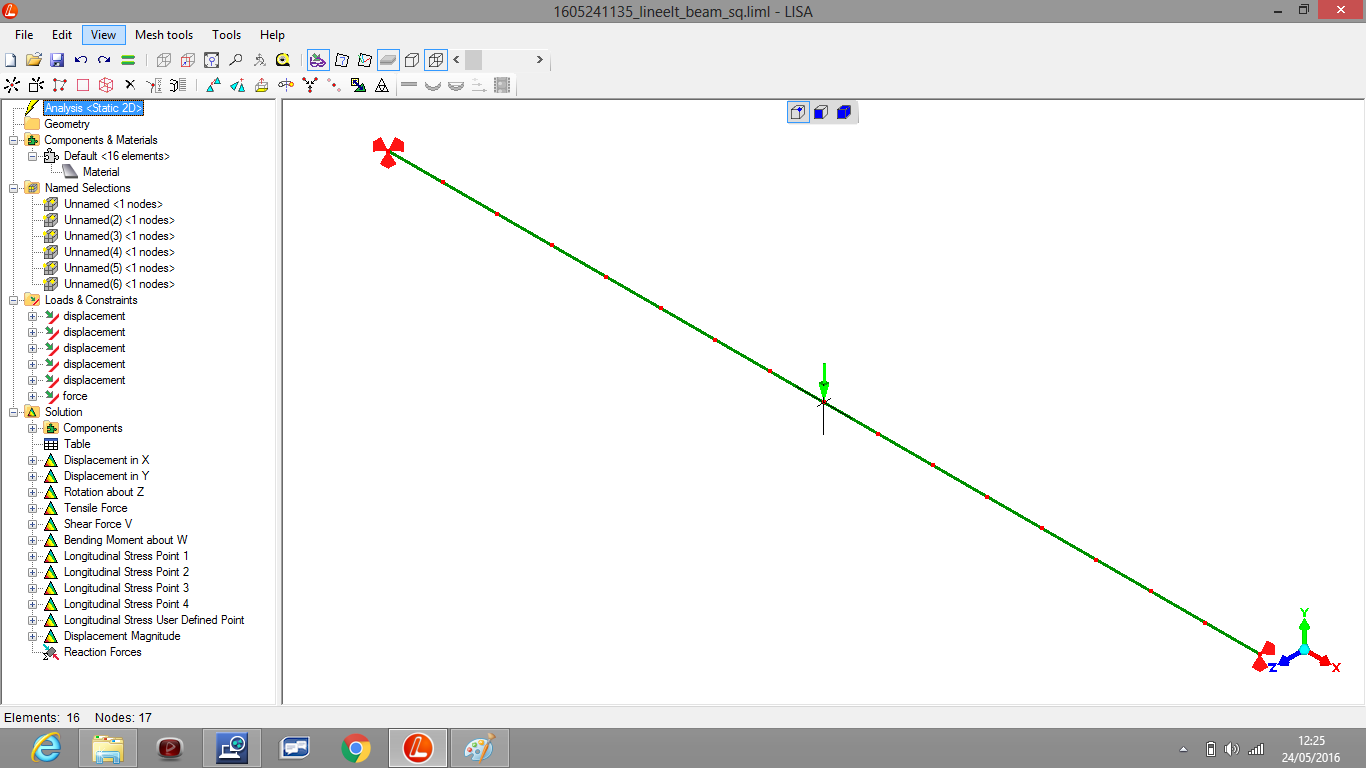The width and height of the screenshot is (1366, 768).
Task: Open the Tools menu
Action: tap(226, 35)
